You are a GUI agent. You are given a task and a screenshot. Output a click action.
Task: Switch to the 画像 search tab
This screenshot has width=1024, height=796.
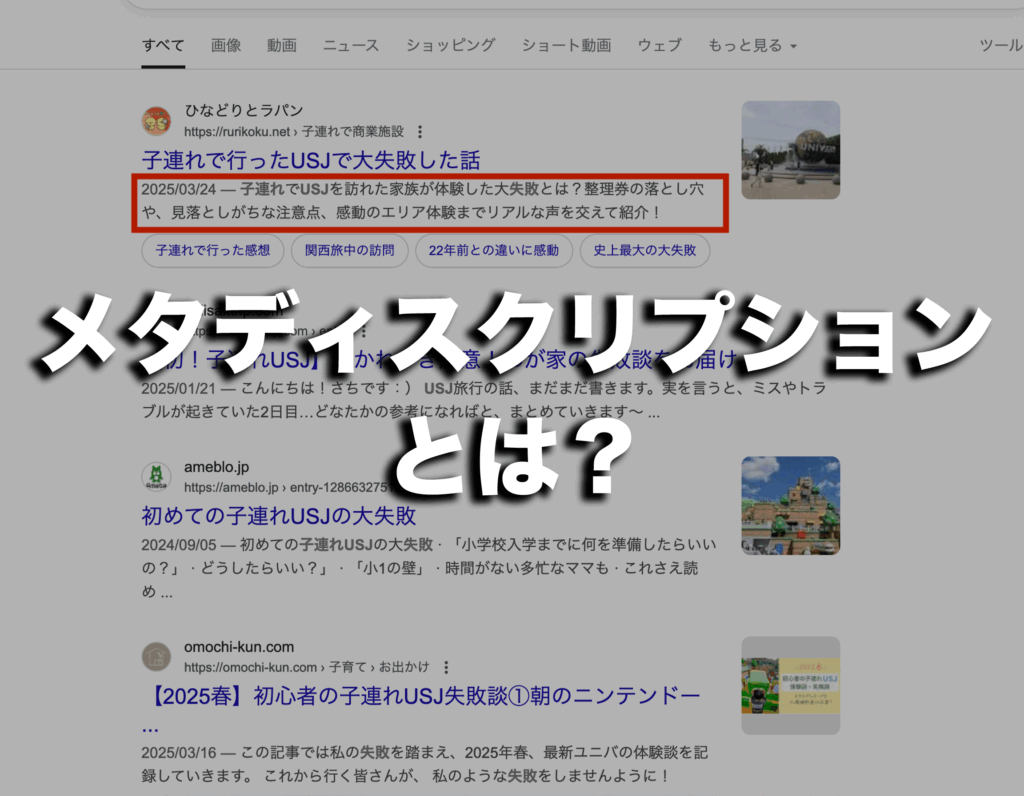226,46
